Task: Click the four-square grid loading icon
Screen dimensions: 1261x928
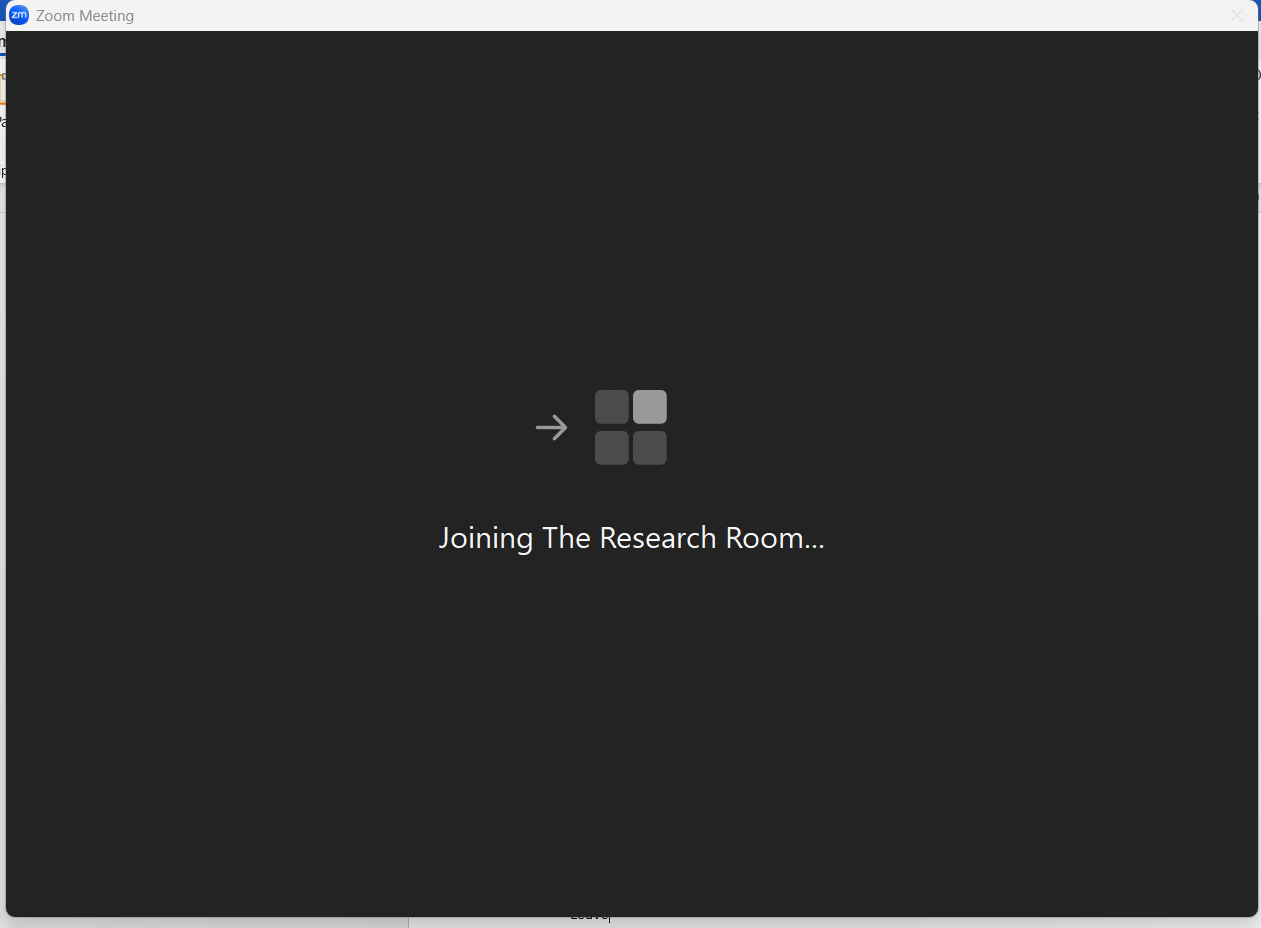Action: click(630, 427)
